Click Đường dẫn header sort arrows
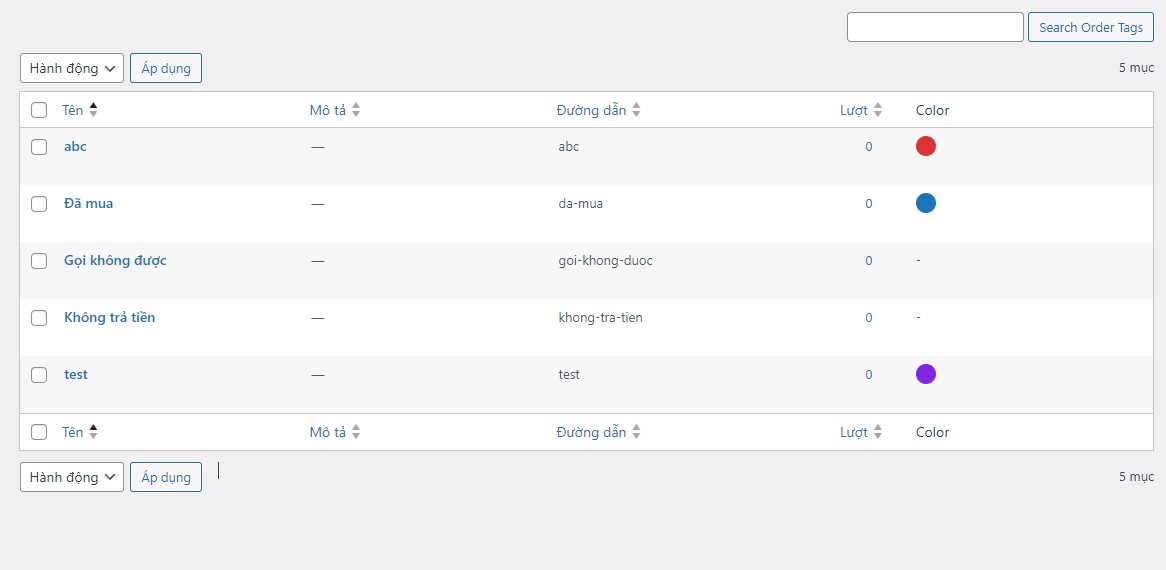Viewport: 1166px width, 570px height. [636, 110]
